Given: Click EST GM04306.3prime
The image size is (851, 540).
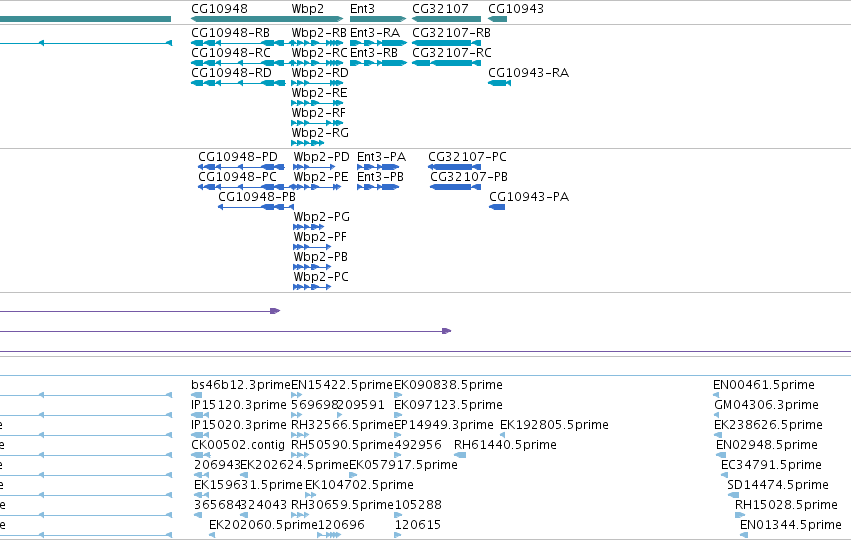Looking at the screenshot, I should click(x=766, y=405).
